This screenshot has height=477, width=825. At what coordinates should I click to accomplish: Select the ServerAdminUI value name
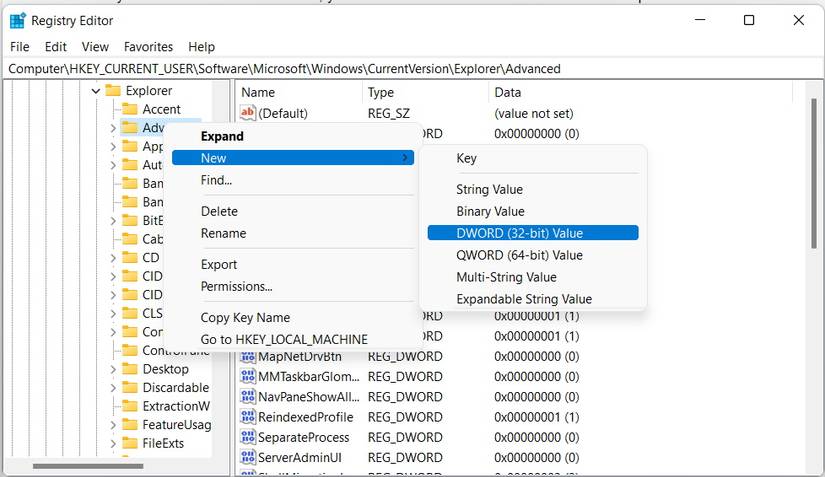click(x=299, y=458)
